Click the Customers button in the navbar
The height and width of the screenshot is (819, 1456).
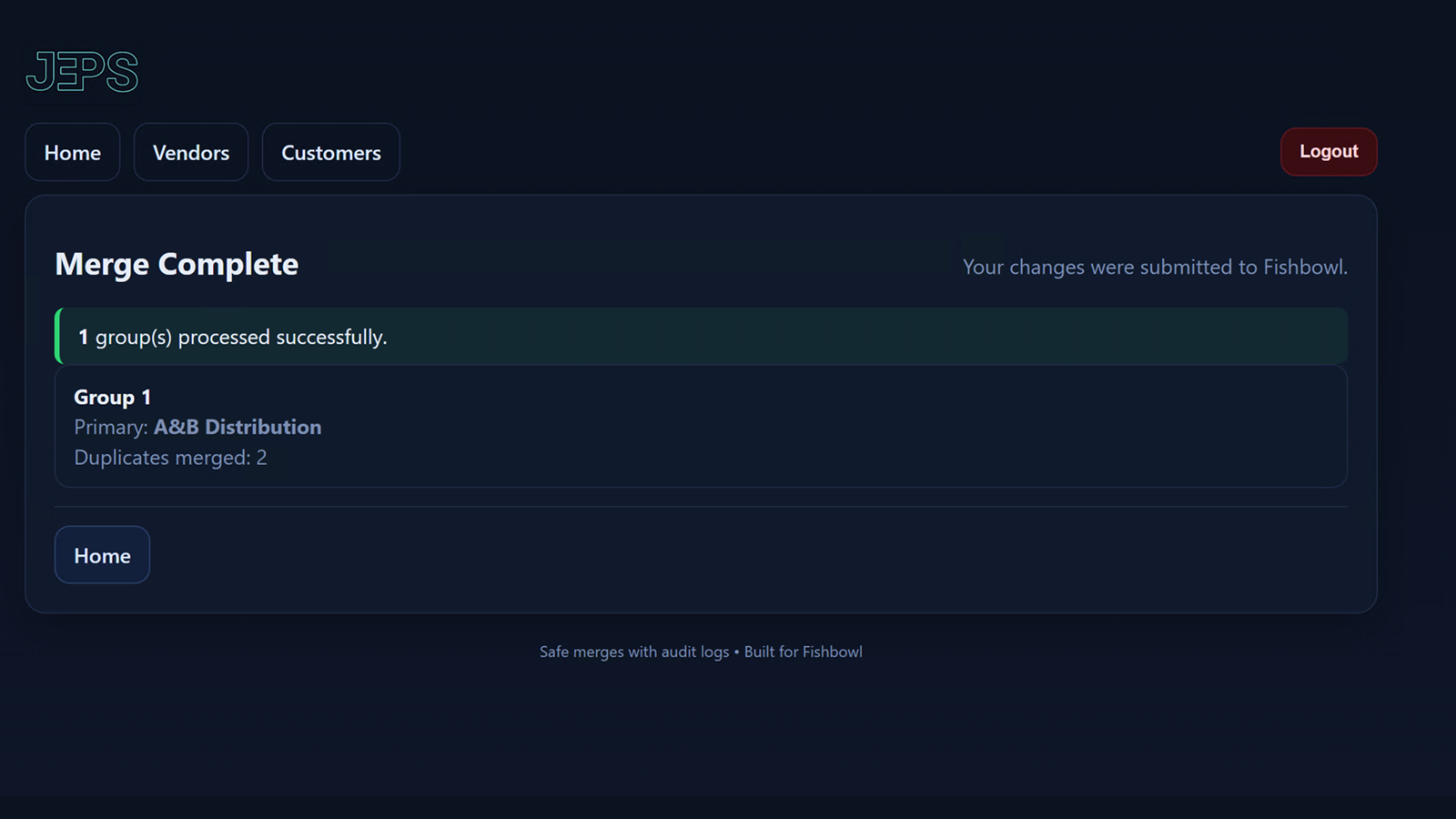coord(330,152)
